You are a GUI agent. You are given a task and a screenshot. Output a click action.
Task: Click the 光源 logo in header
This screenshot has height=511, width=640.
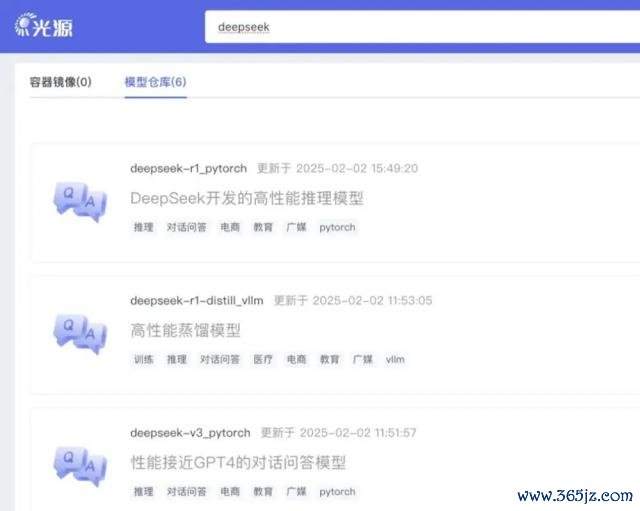click(44, 26)
